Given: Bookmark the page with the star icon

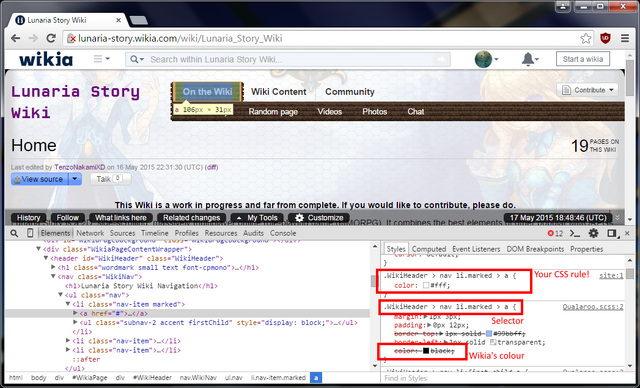Looking at the screenshot, I should (586, 38).
